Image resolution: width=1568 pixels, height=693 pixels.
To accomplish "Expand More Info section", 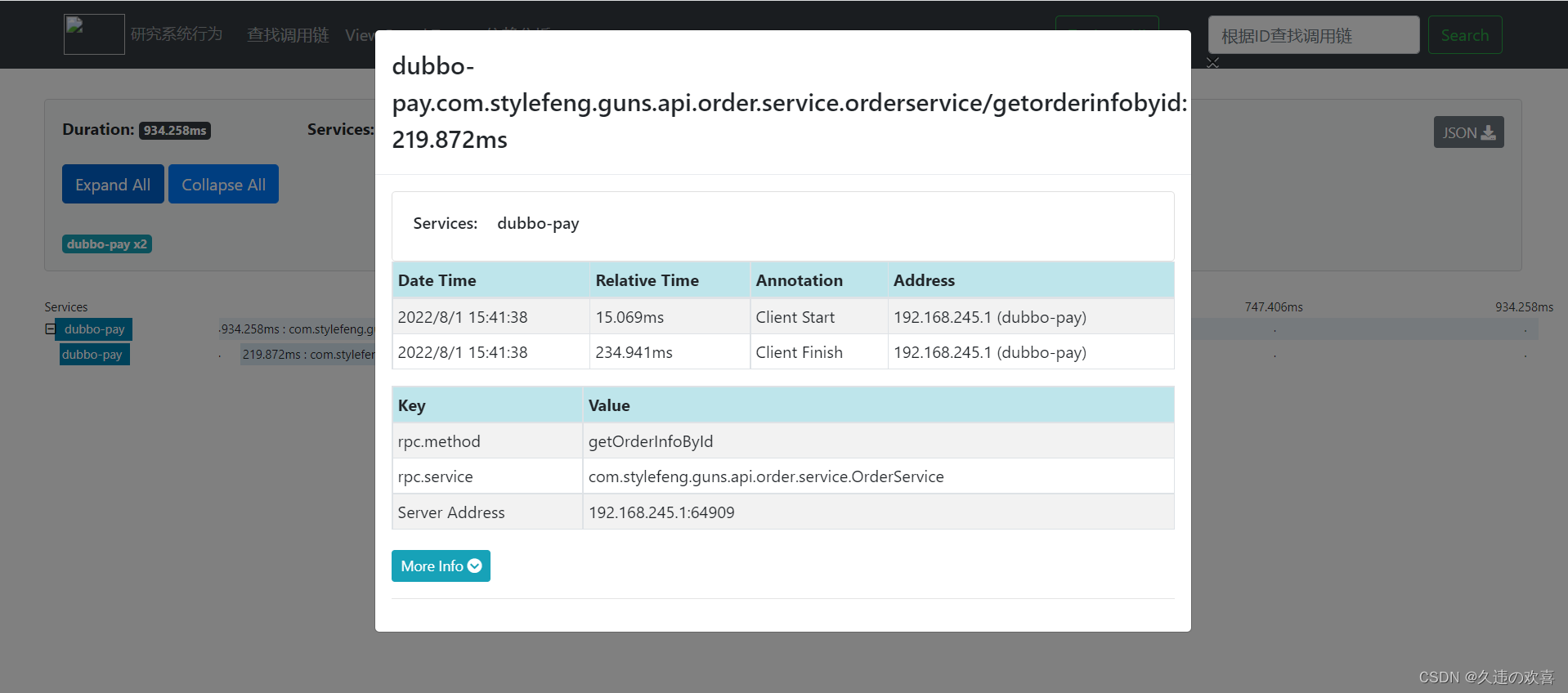I will point(441,566).
